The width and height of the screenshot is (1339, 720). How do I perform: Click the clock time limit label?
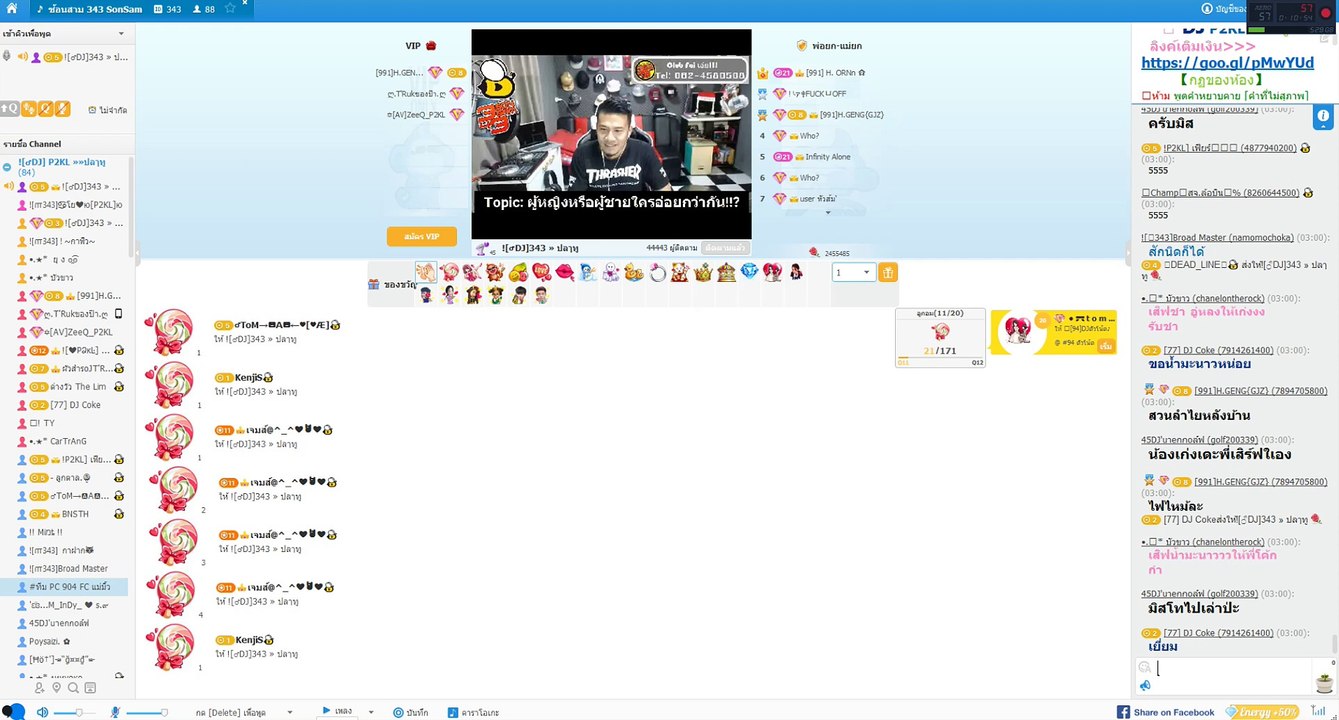click(x=107, y=110)
